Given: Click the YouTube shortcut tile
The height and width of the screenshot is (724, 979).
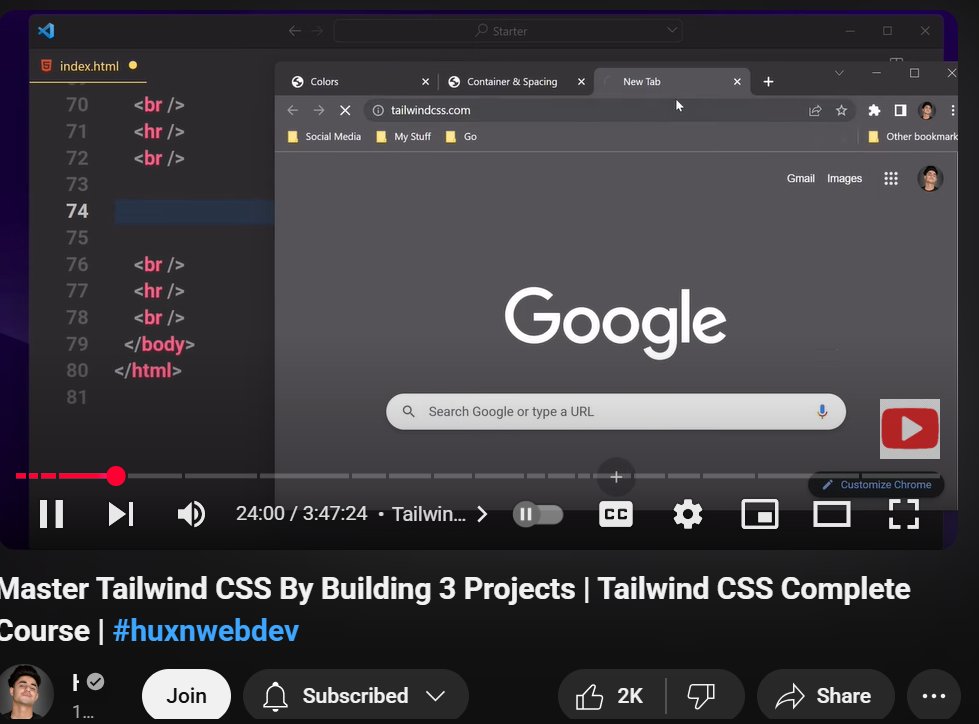Looking at the screenshot, I should pyautogui.click(x=910, y=429).
